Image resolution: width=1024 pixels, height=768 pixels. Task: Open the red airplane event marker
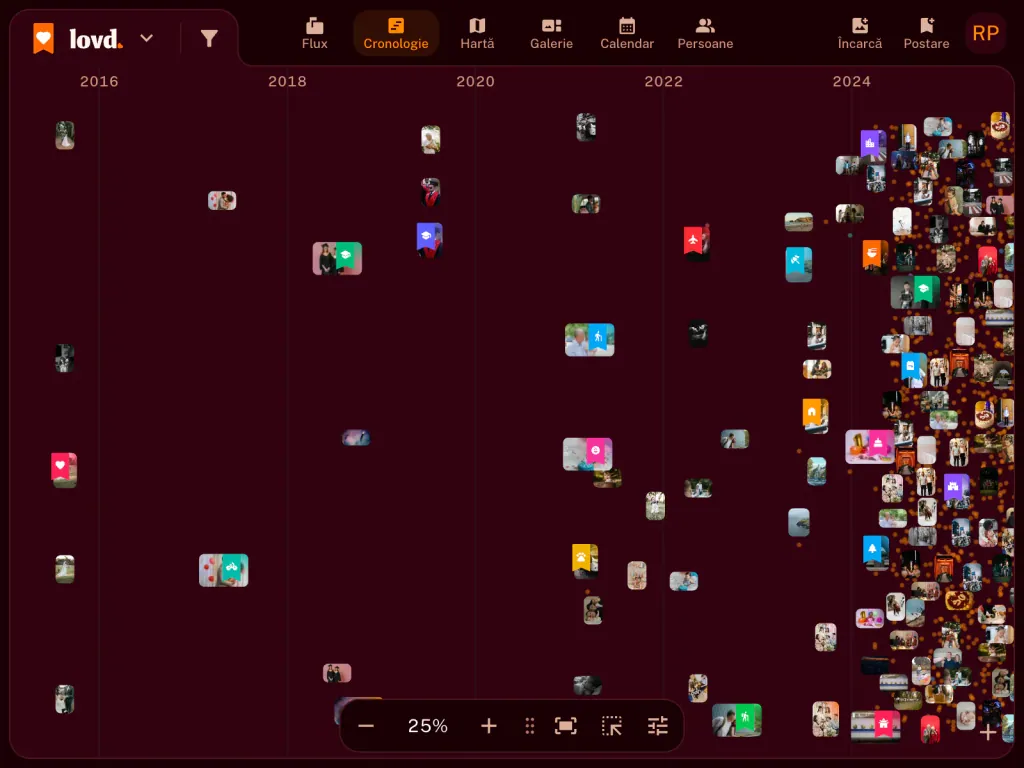click(x=696, y=242)
